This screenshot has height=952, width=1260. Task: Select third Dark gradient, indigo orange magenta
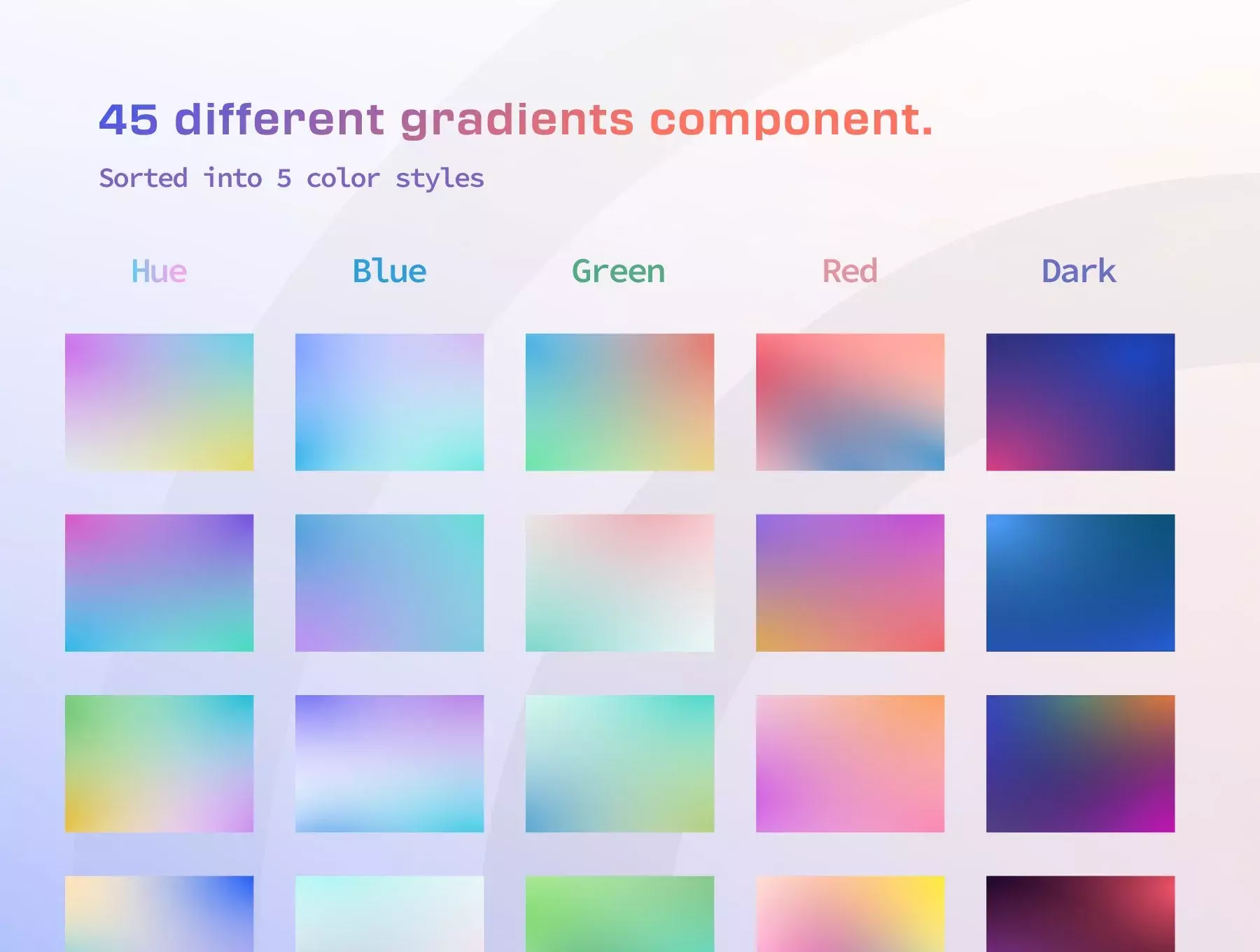[1080, 764]
